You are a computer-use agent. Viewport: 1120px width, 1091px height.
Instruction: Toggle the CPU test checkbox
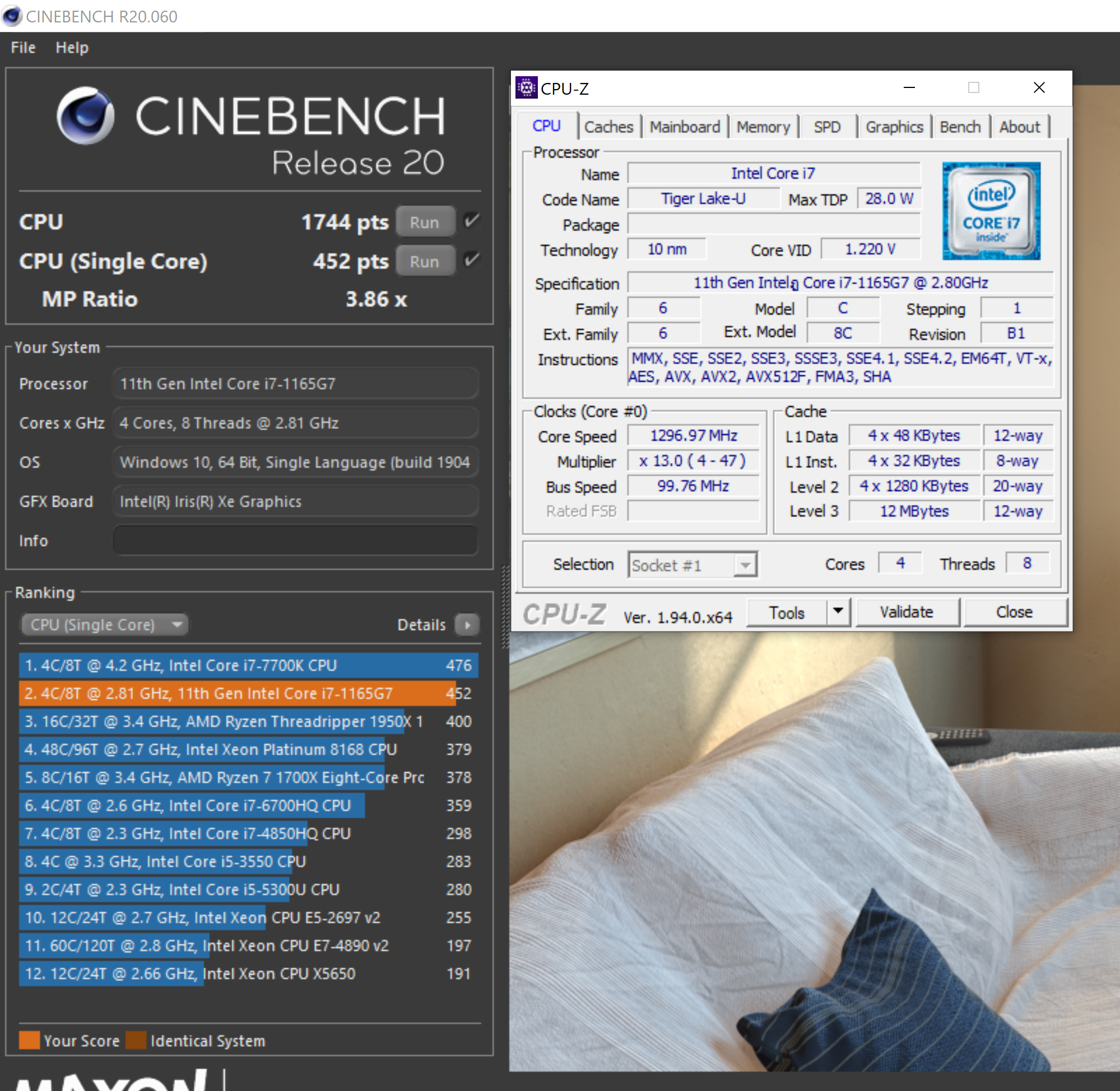coord(472,221)
